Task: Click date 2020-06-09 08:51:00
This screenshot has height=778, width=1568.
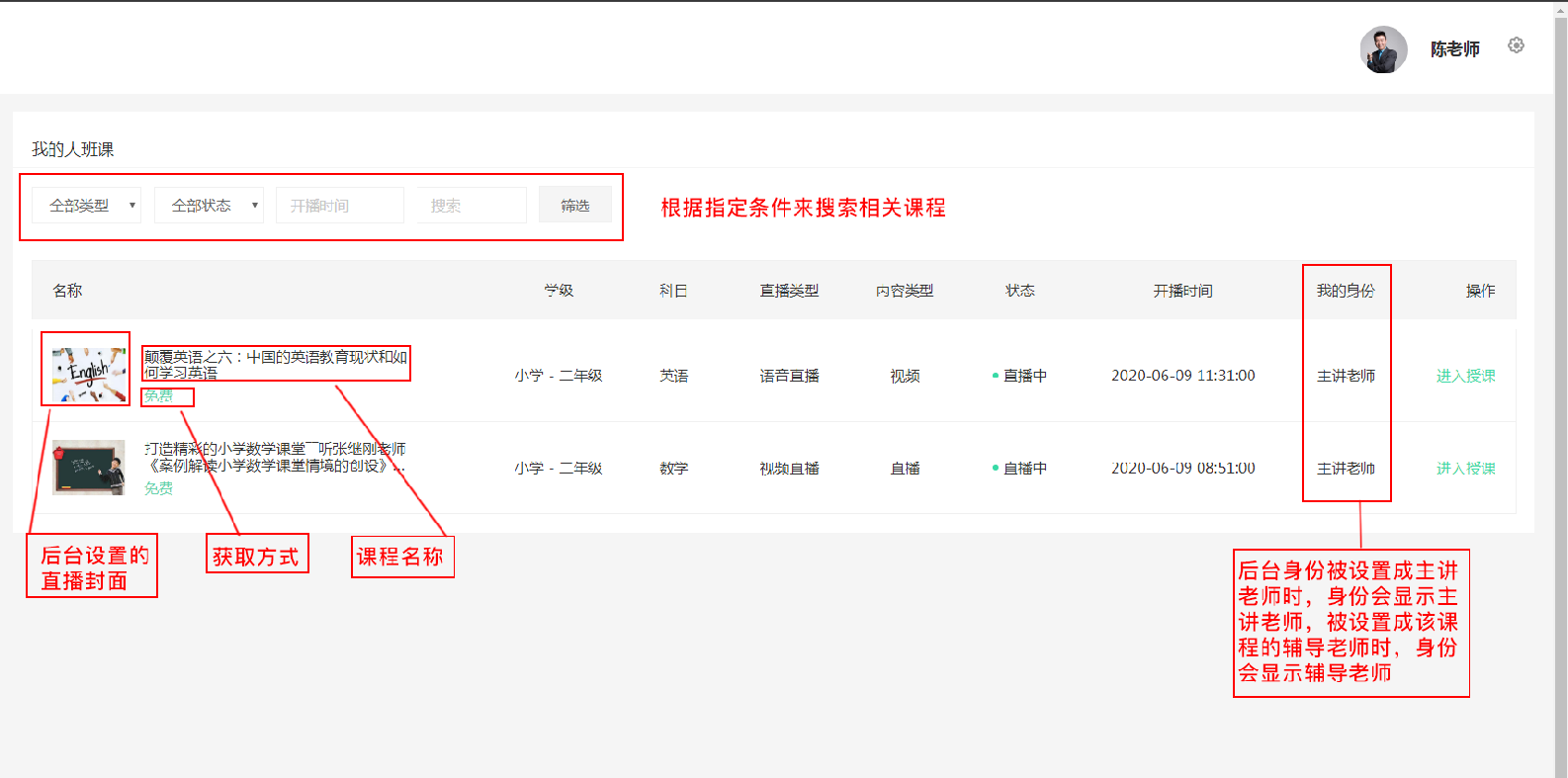Action: [x=1182, y=469]
